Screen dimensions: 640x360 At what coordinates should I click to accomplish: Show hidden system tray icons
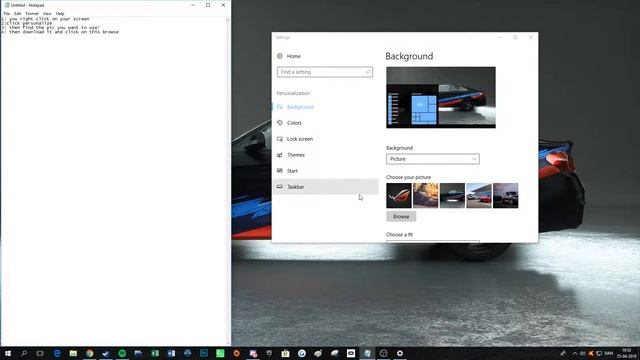tap(575, 353)
